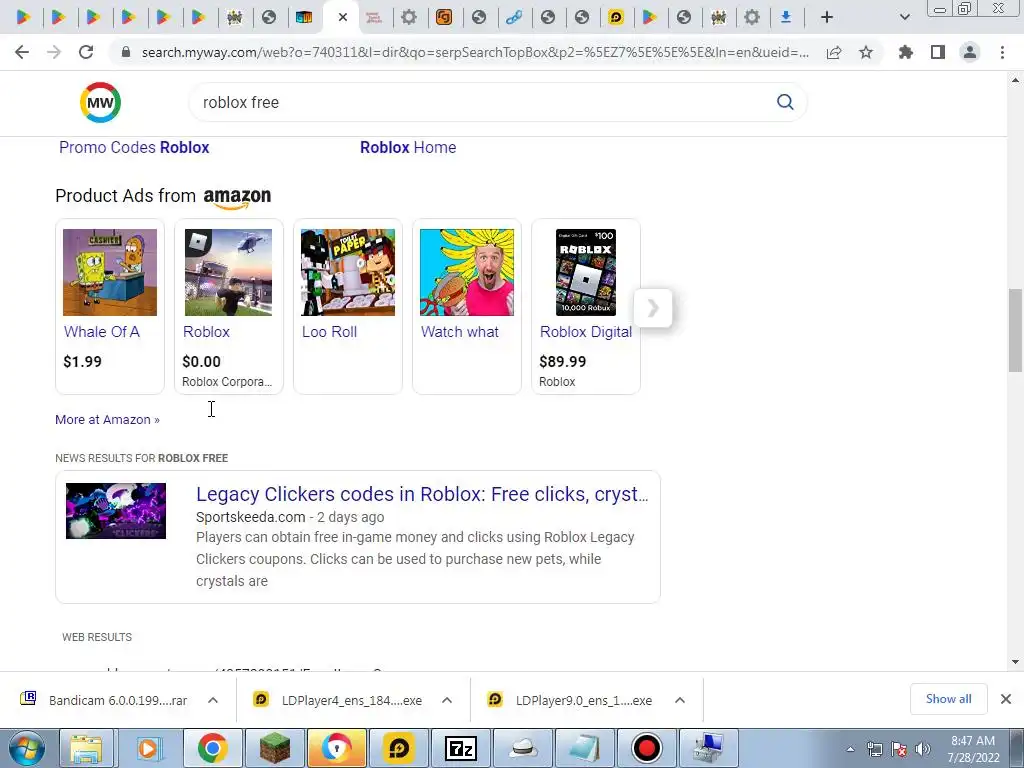Open volume control in system tray

point(923,749)
